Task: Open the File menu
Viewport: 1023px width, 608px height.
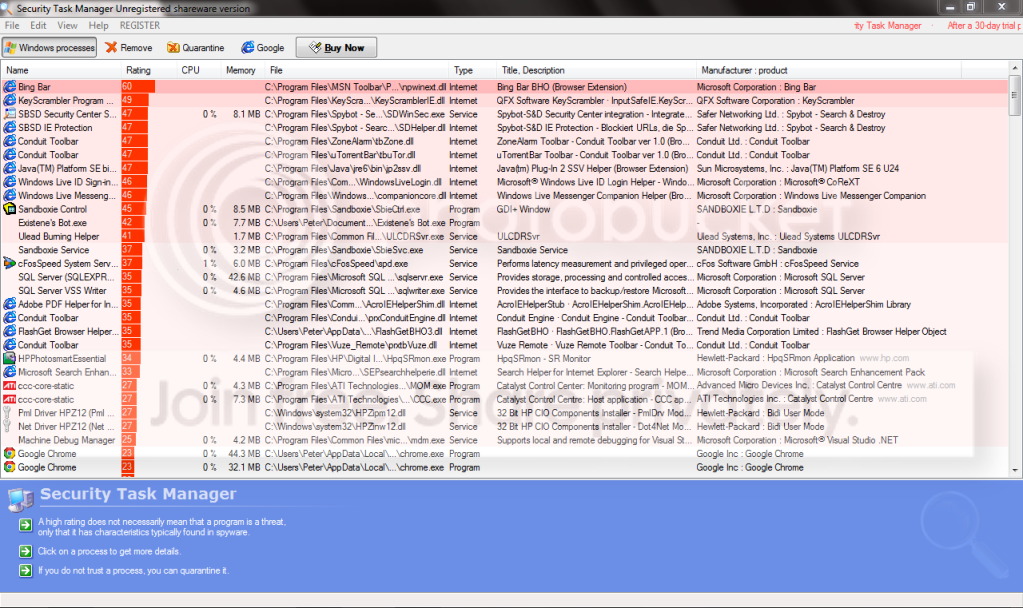Action: [12, 25]
